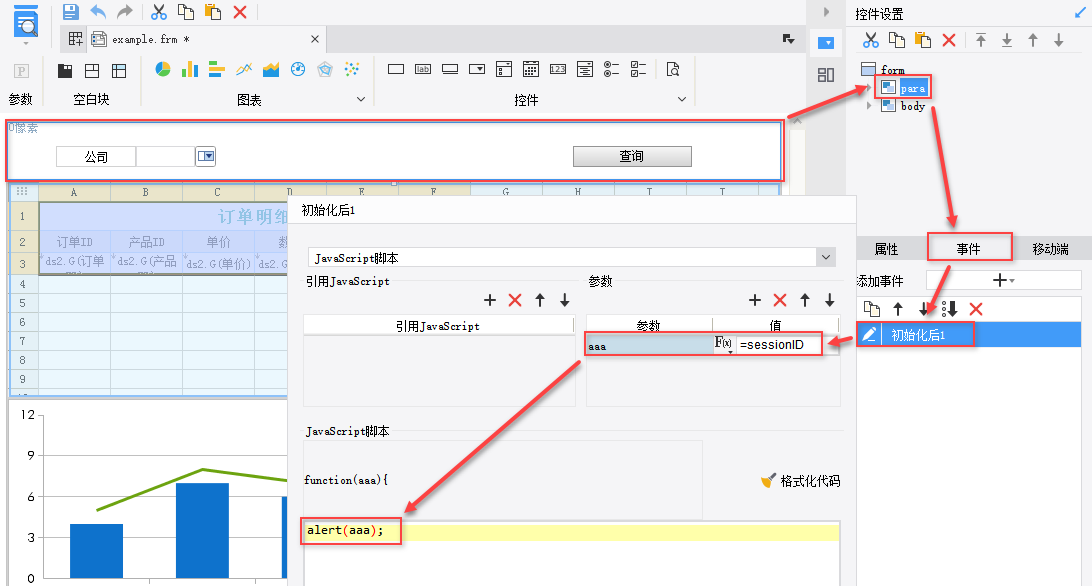
Task: Switch to the 事件 events tab
Action: [x=968, y=249]
